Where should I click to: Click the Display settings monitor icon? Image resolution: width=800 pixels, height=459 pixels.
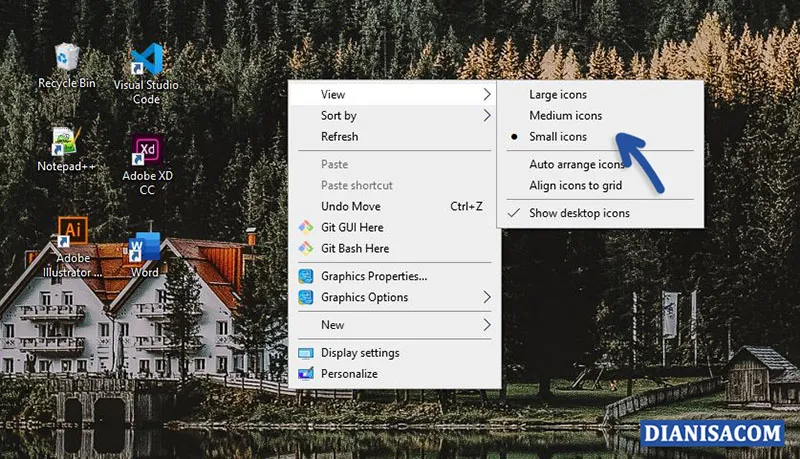point(306,353)
